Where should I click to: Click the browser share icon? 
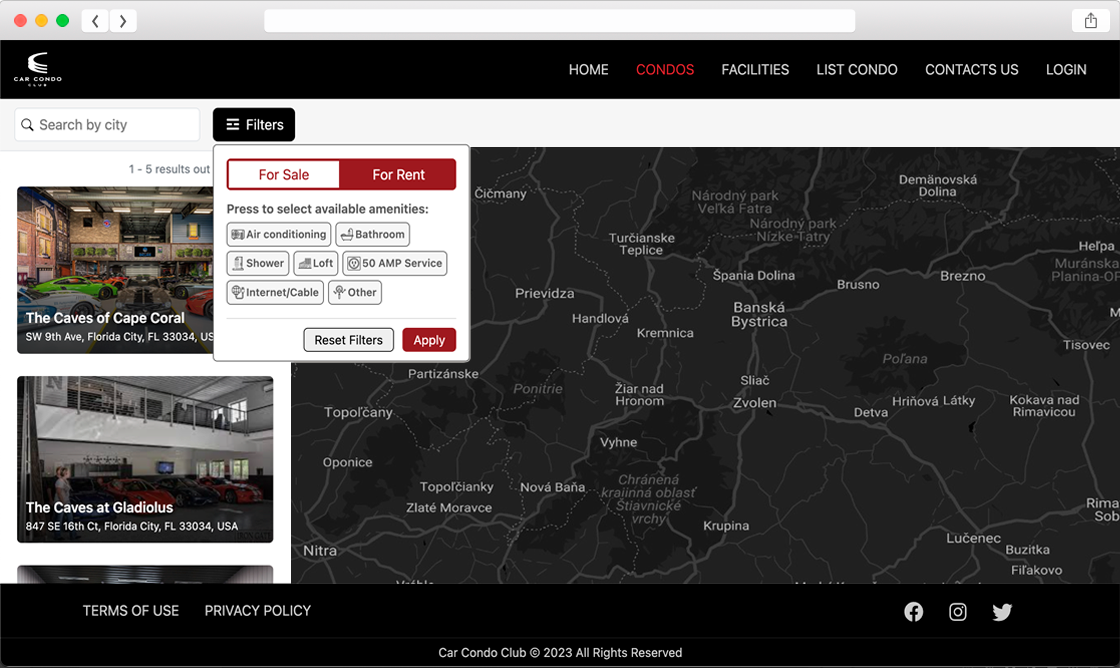click(x=1090, y=21)
